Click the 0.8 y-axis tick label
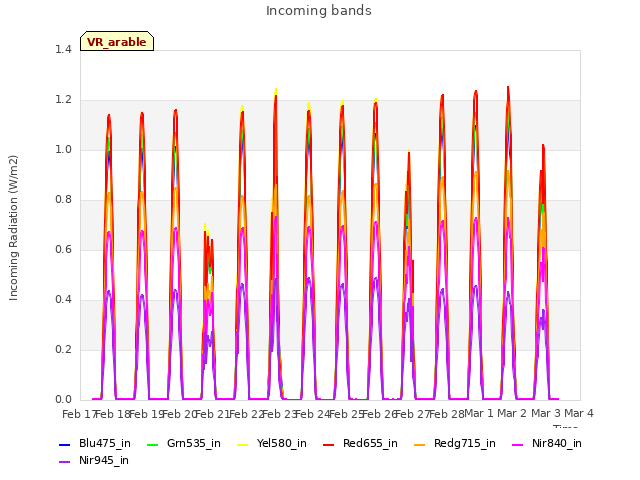 pyautogui.click(x=63, y=200)
